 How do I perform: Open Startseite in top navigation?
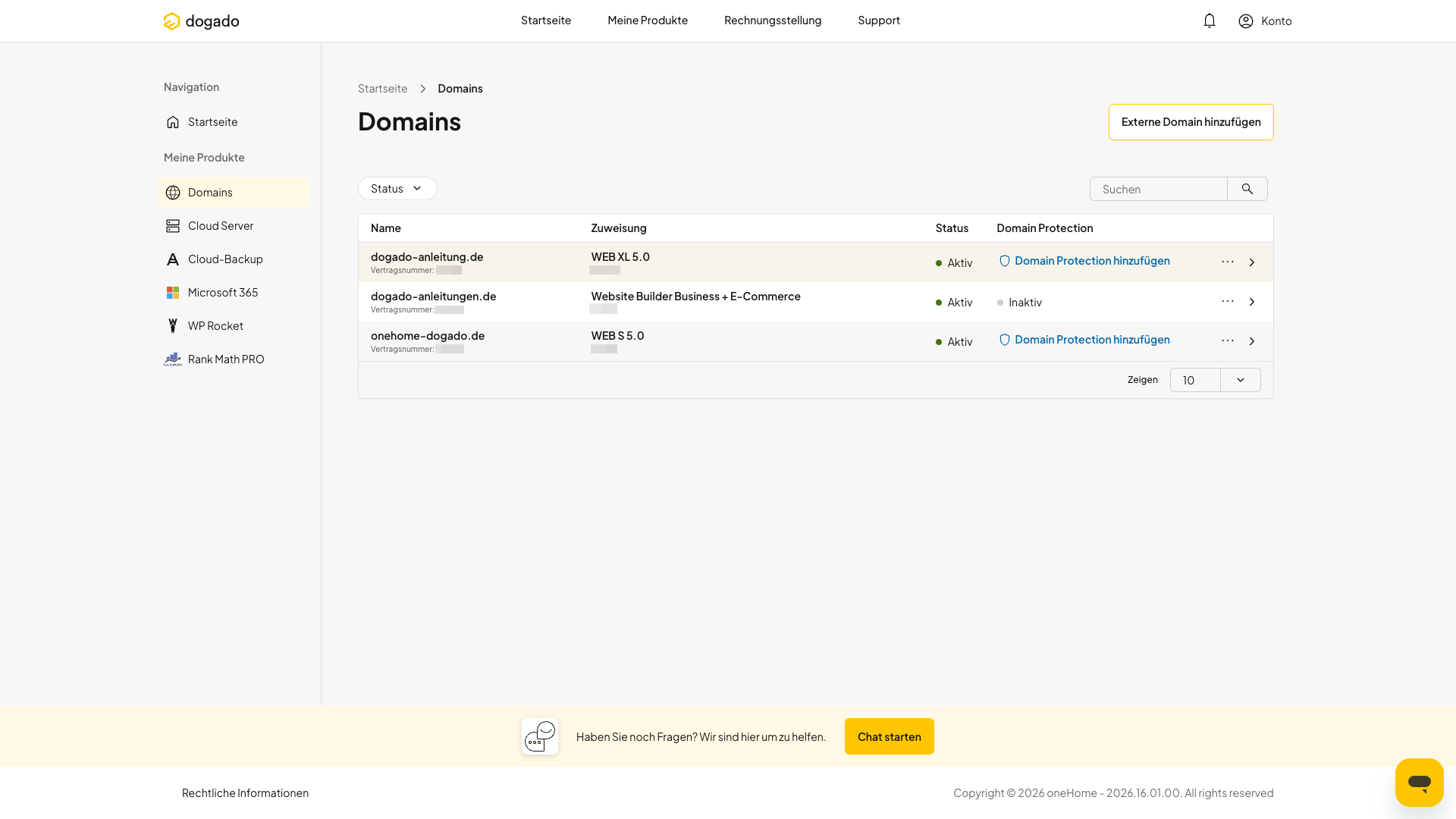[546, 20]
